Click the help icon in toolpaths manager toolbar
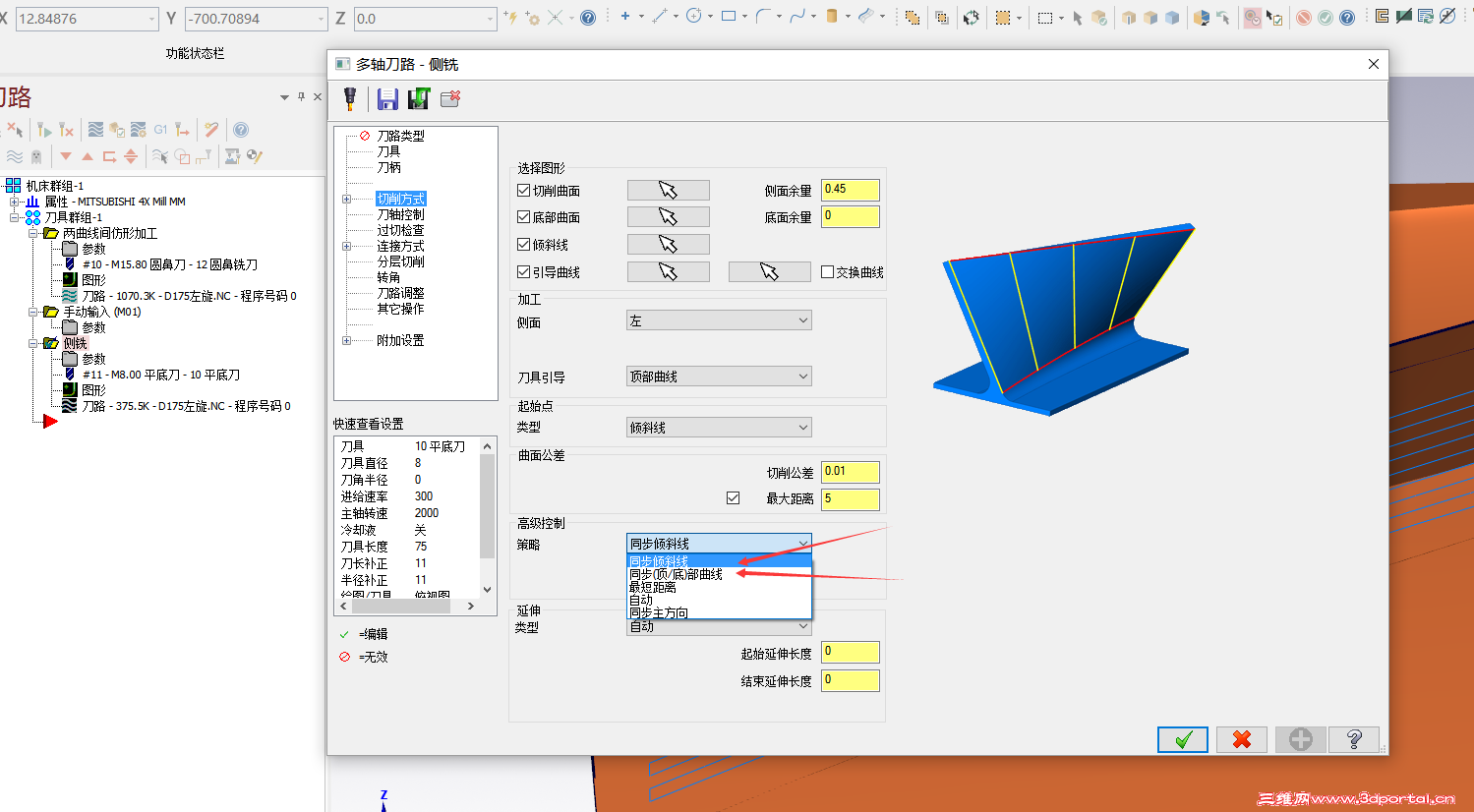The width and height of the screenshot is (1474, 812). [x=241, y=130]
